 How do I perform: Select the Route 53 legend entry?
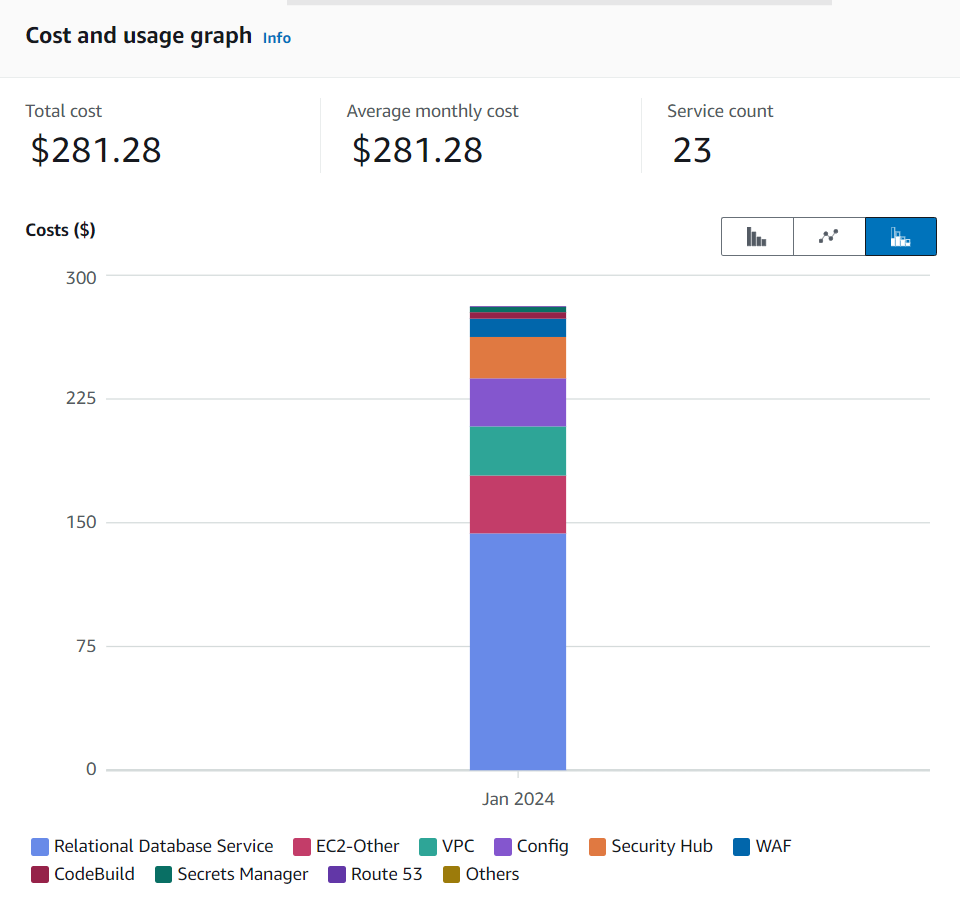coord(376,874)
